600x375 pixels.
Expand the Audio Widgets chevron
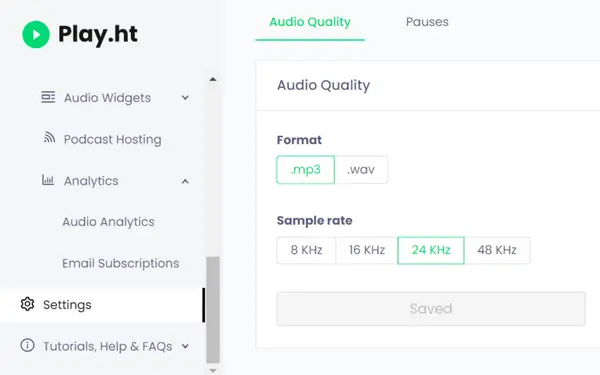click(185, 98)
